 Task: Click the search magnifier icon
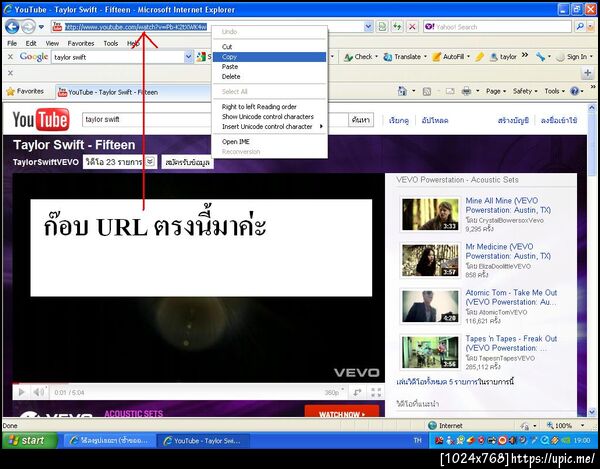pos(580,27)
